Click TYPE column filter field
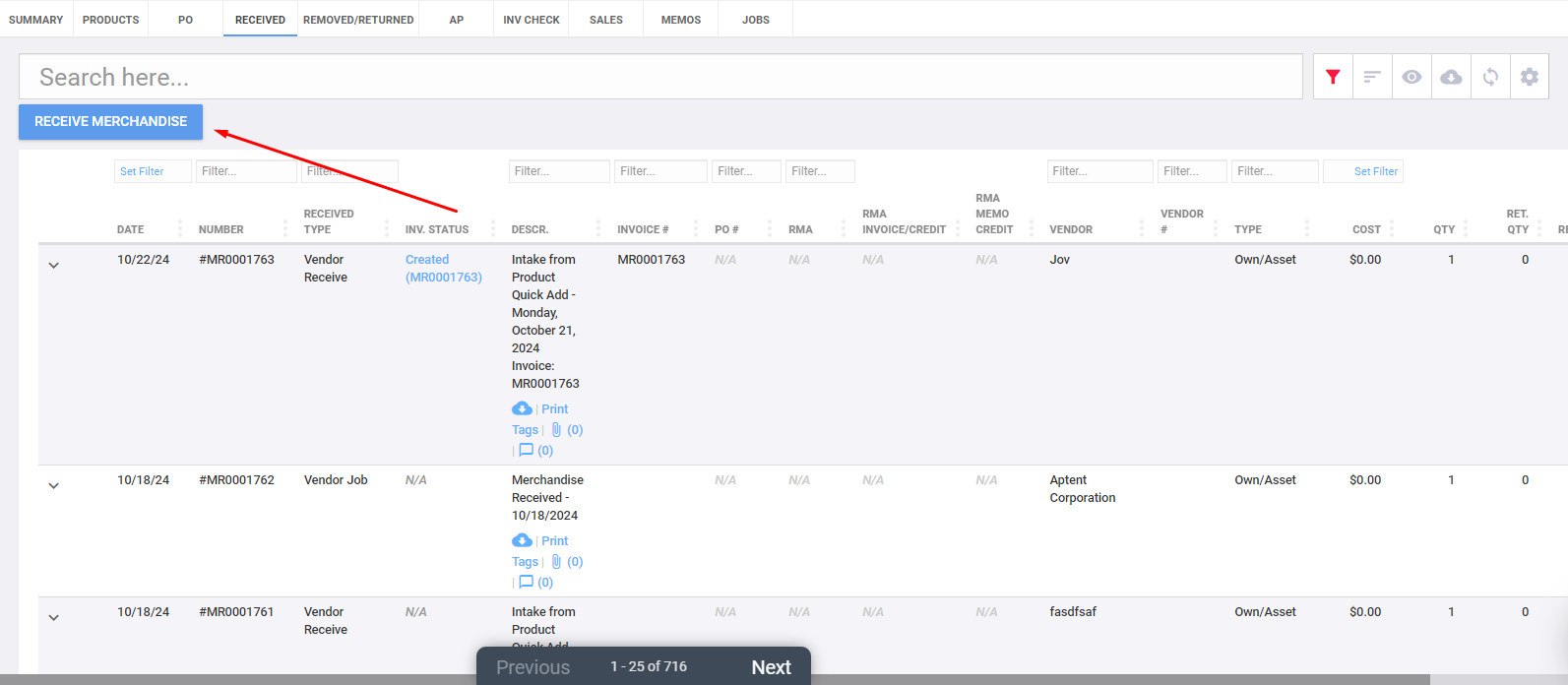The image size is (1568, 685). pyautogui.click(x=1275, y=171)
